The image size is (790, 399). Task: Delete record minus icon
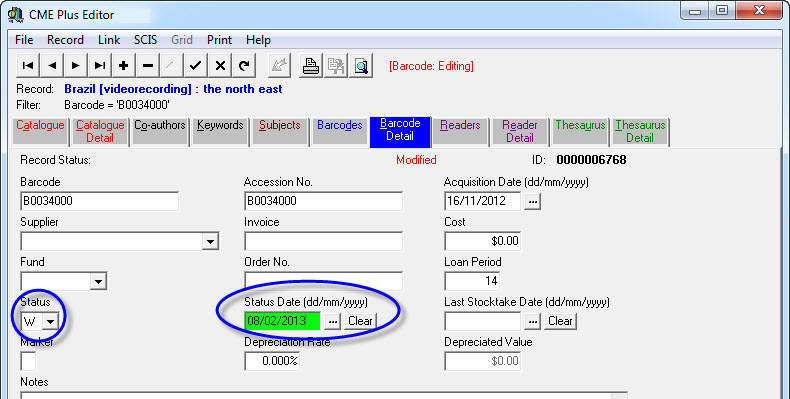pyautogui.click(x=148, y=65)
